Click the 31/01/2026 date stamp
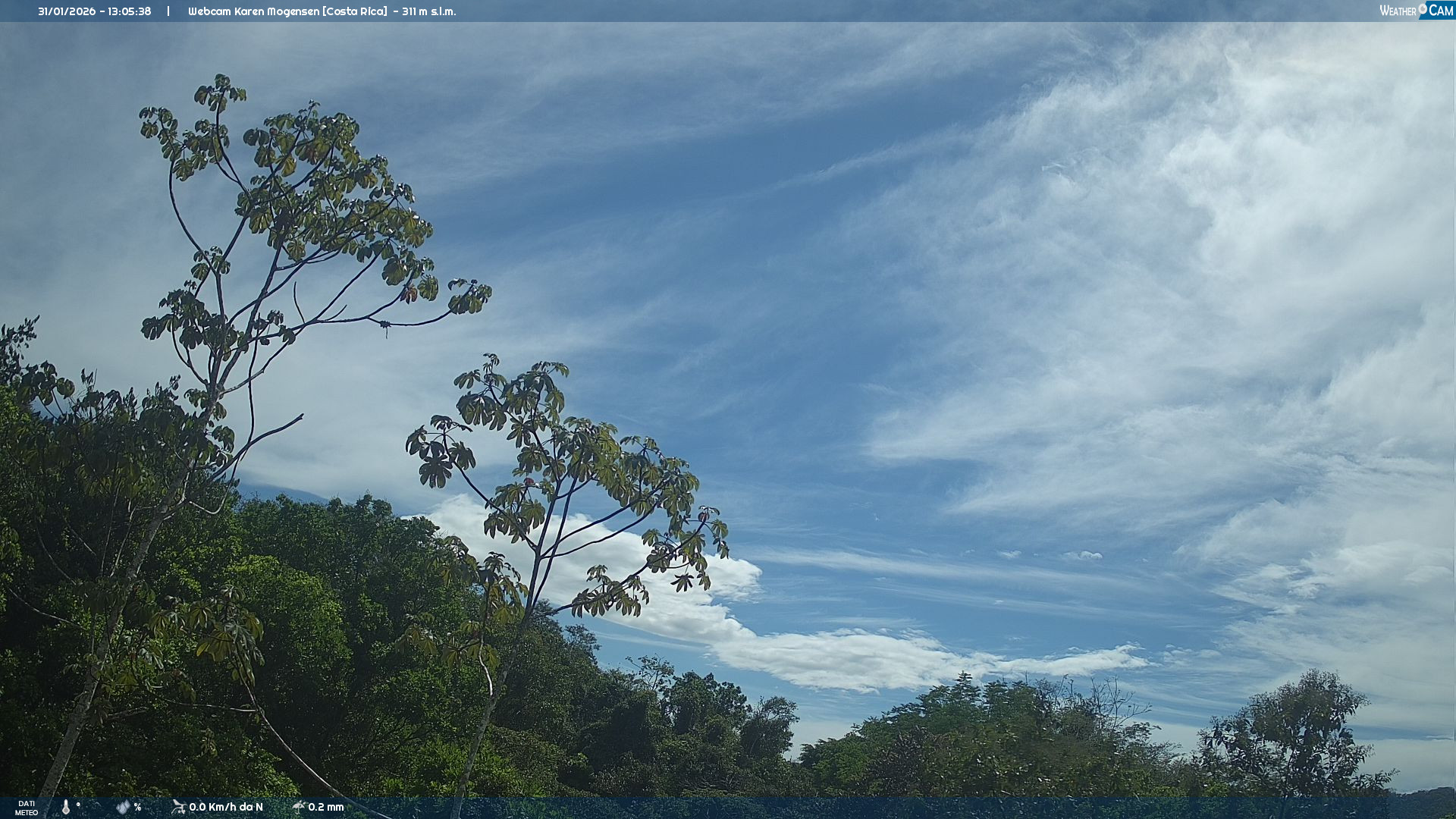 (66, 11)
